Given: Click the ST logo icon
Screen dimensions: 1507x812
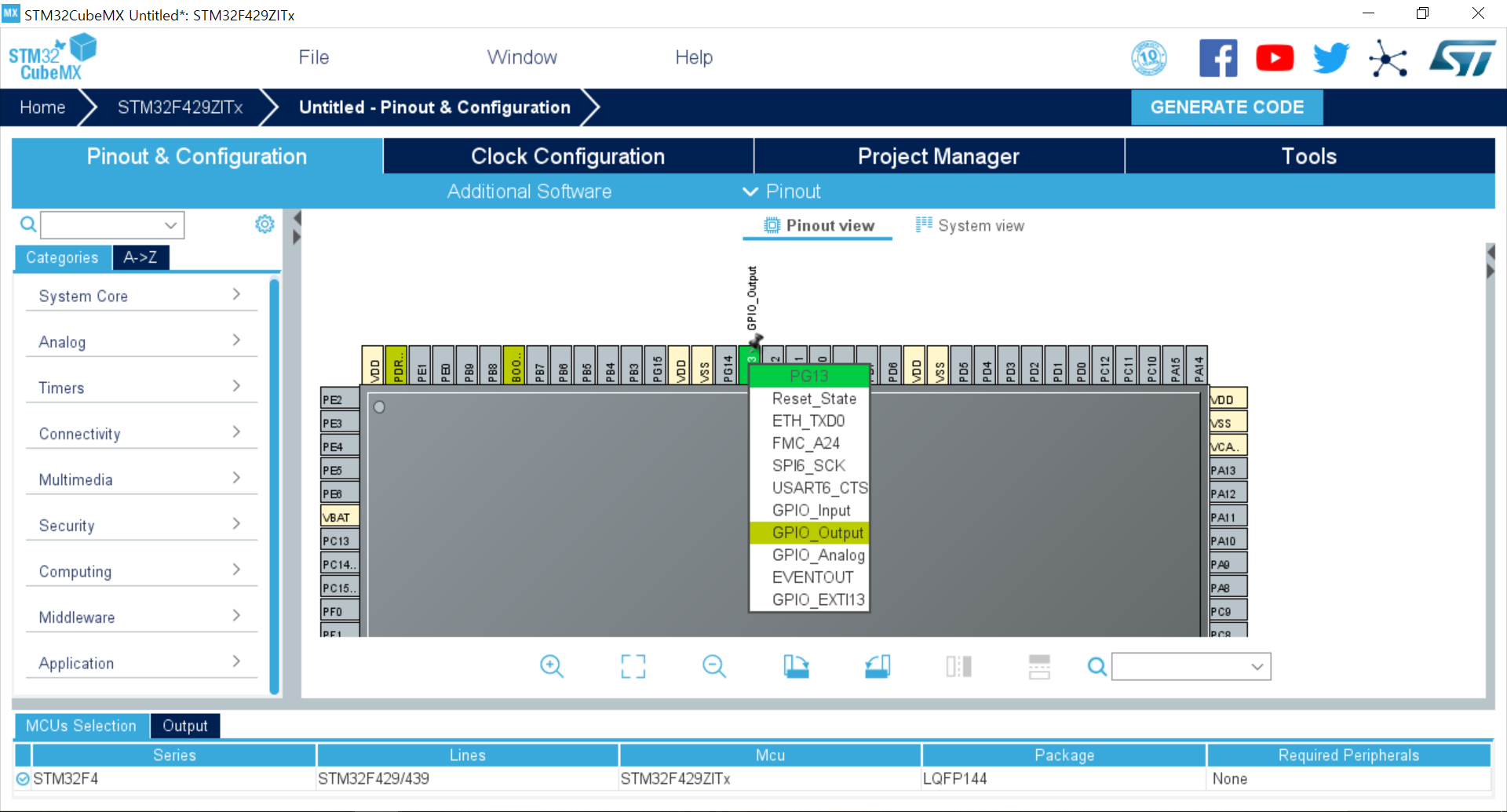Looking at the screenshot, I should pos(1463,59).
